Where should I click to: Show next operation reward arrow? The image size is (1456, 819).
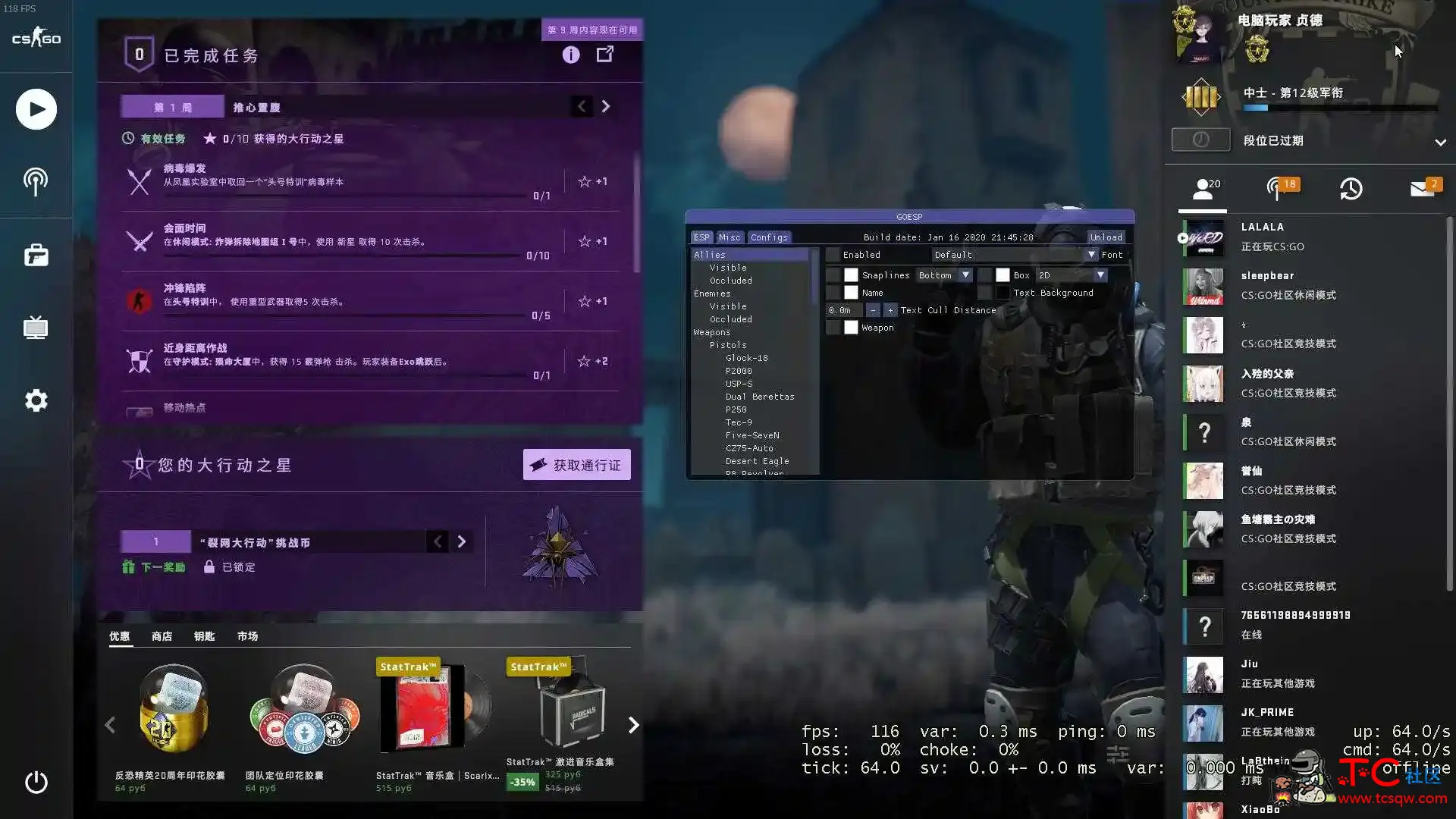[461, 541]
